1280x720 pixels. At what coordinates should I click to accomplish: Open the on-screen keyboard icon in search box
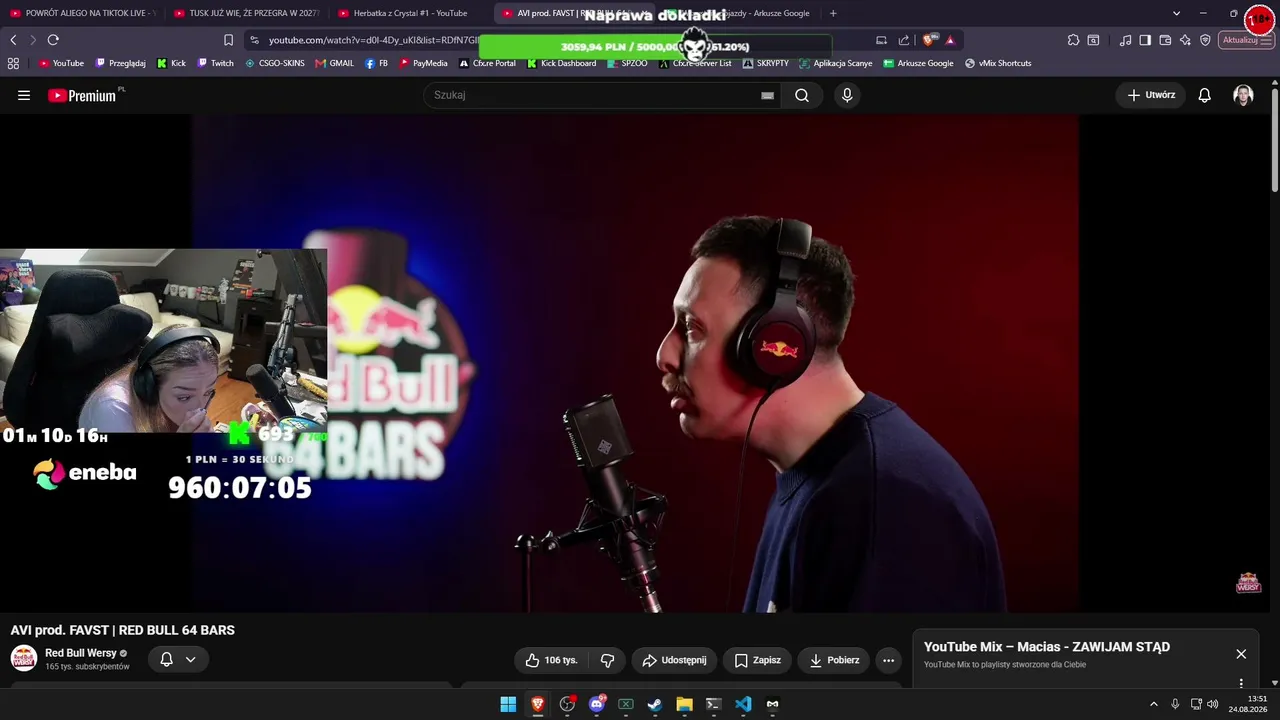tap(767, 95)
